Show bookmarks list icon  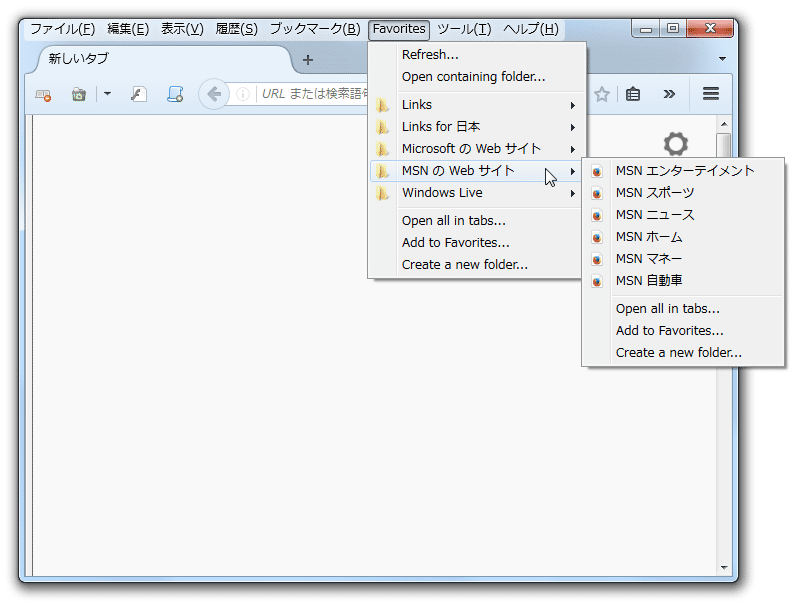pos(633,94)
